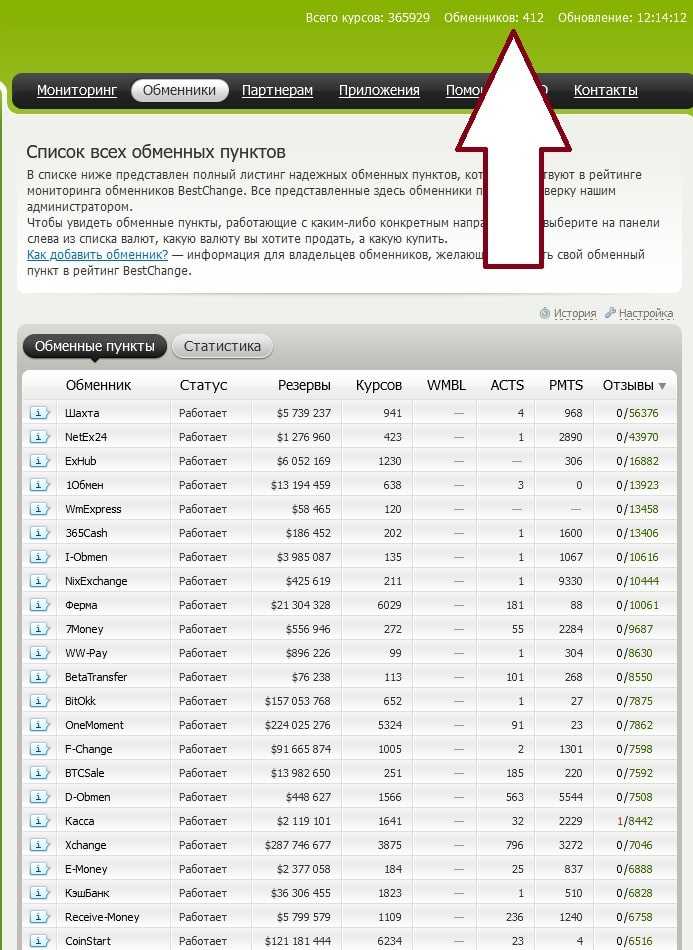Click the Xchange info icon
The width and height of the screenshot is (693, 950).
pos(39,845)
